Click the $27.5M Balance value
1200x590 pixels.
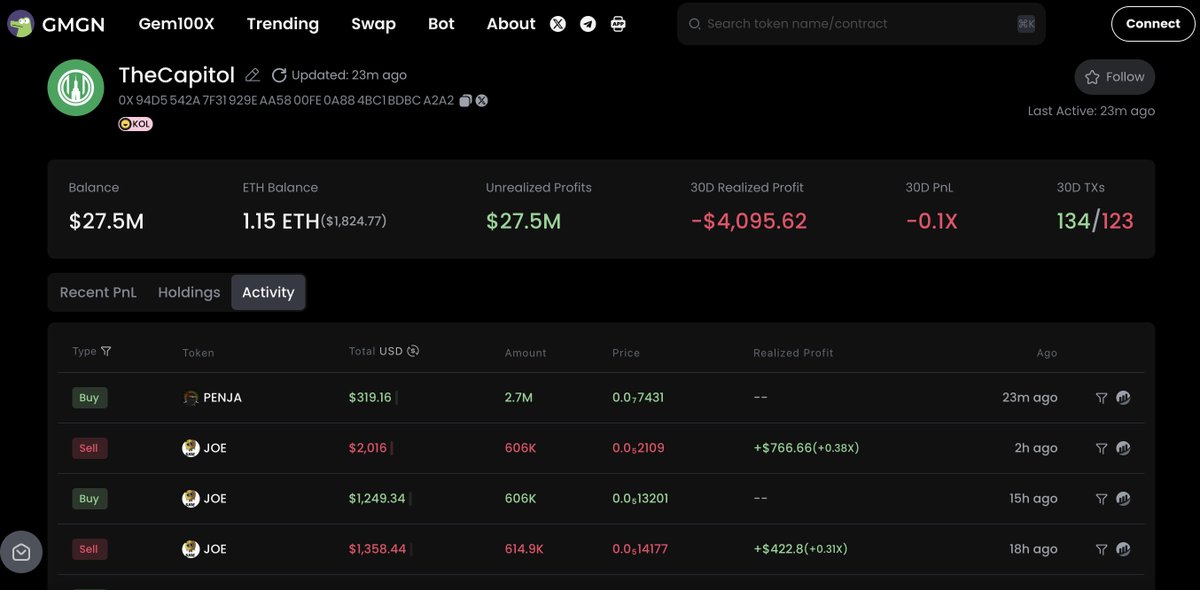(x=106, y=221)
